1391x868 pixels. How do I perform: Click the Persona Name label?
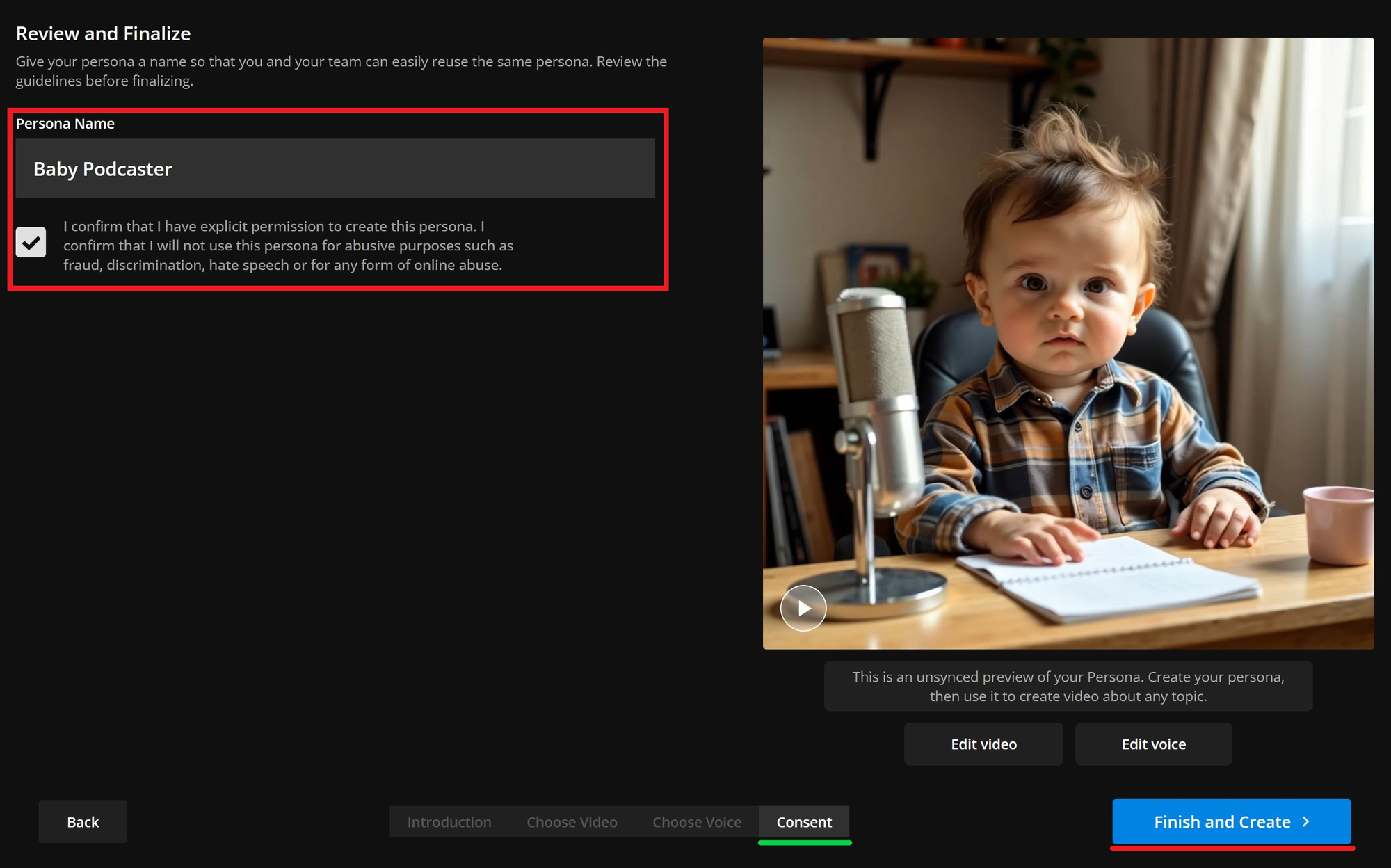[x=65, y=124]
